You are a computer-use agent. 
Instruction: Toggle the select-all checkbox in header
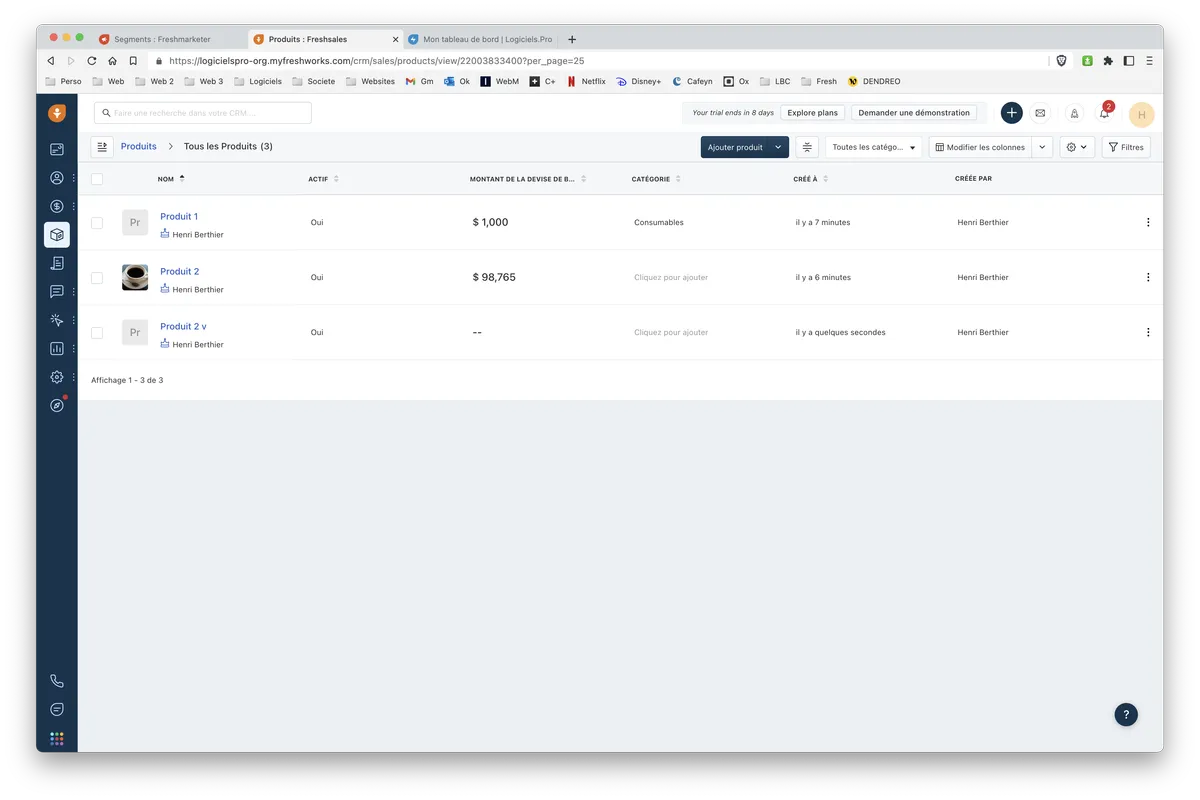[97, 179]
